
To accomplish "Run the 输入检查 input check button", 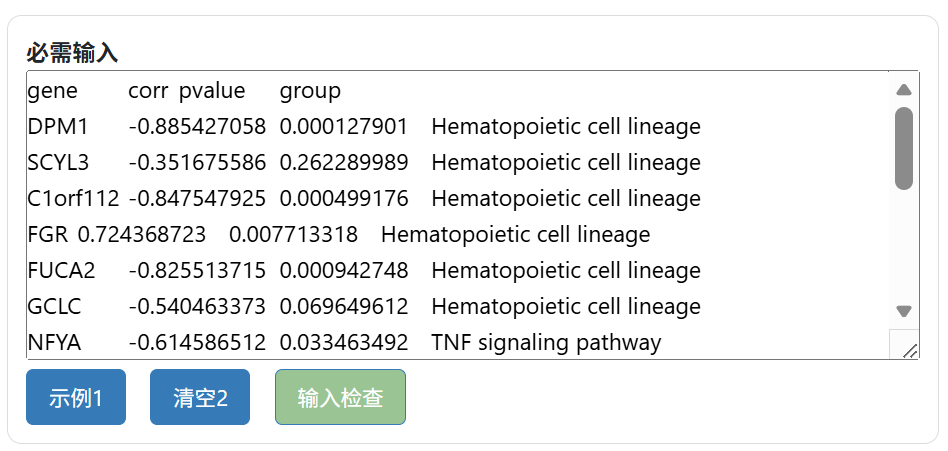I will pyautogui.click(x=340, y=397).
